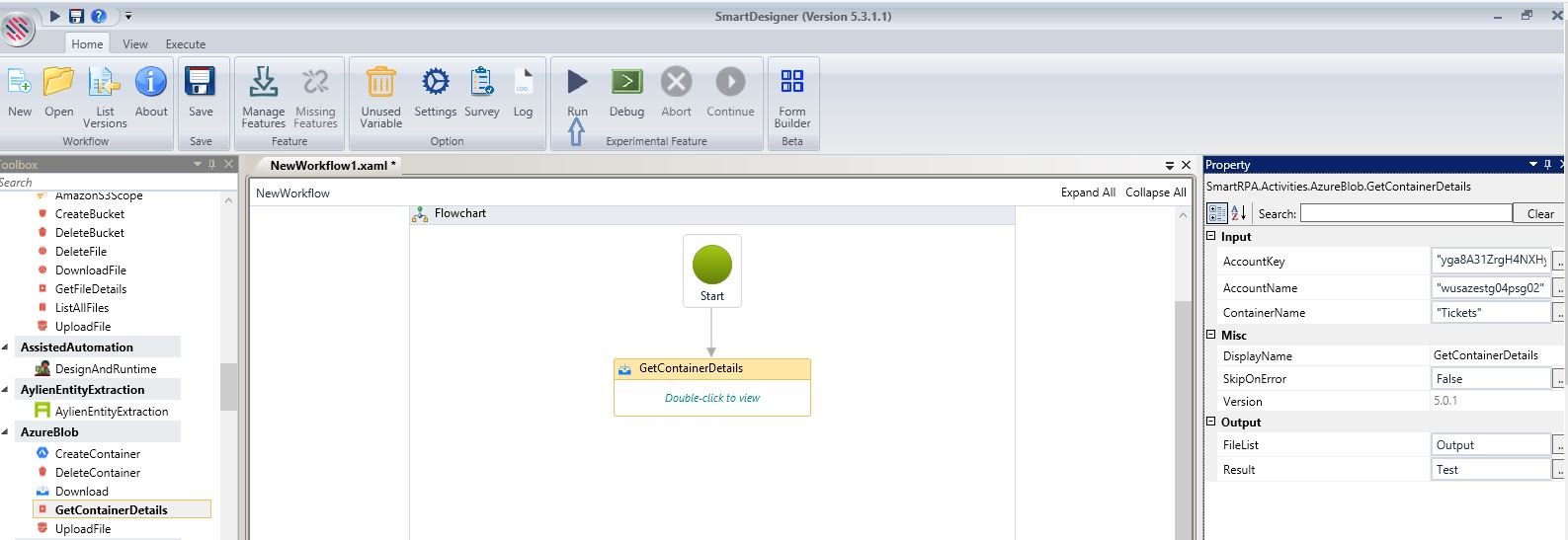Click the ContainerName value field

coord(1490,313)
